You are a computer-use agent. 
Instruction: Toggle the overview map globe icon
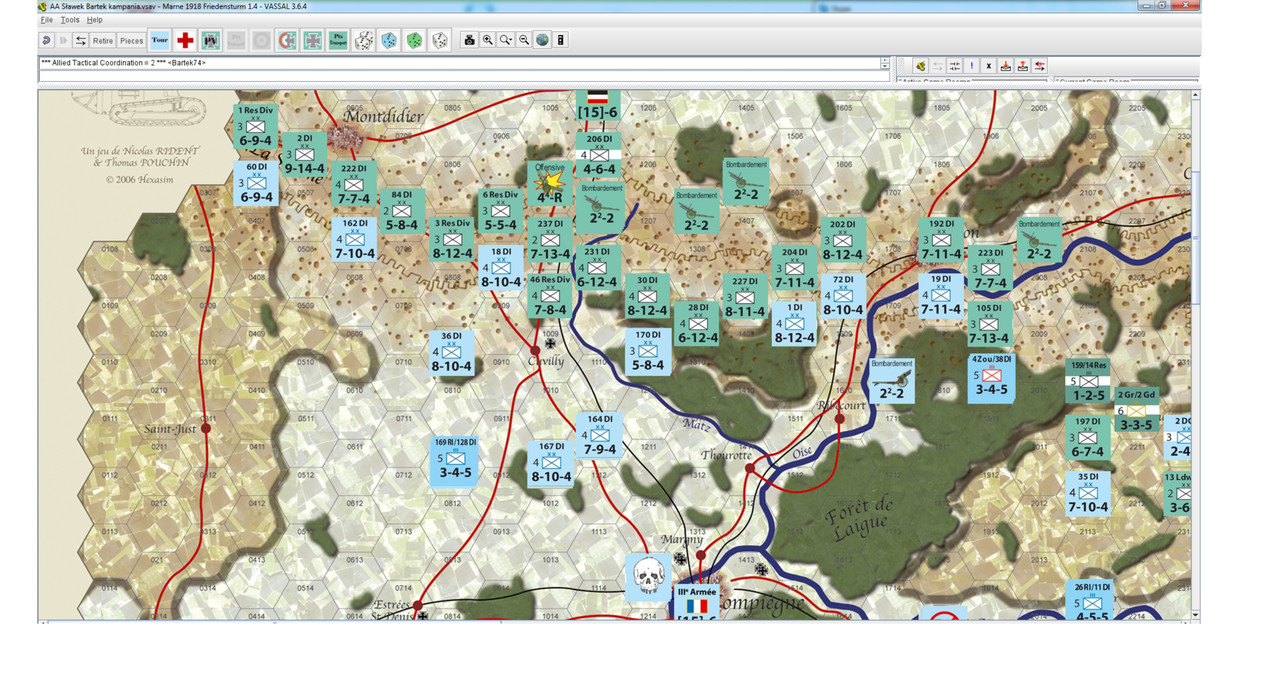click(542, 40)
